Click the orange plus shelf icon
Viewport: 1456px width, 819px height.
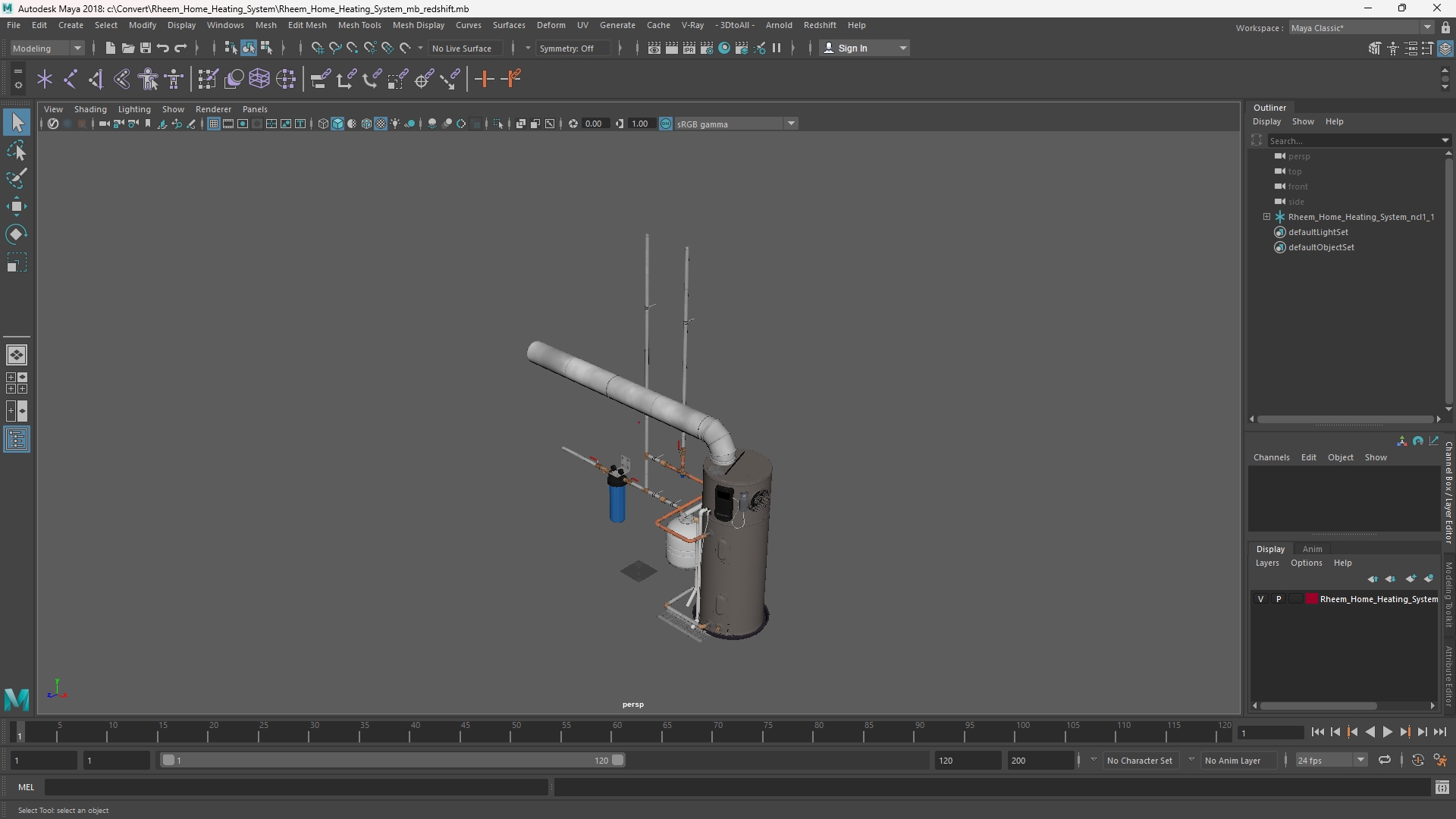484,79
